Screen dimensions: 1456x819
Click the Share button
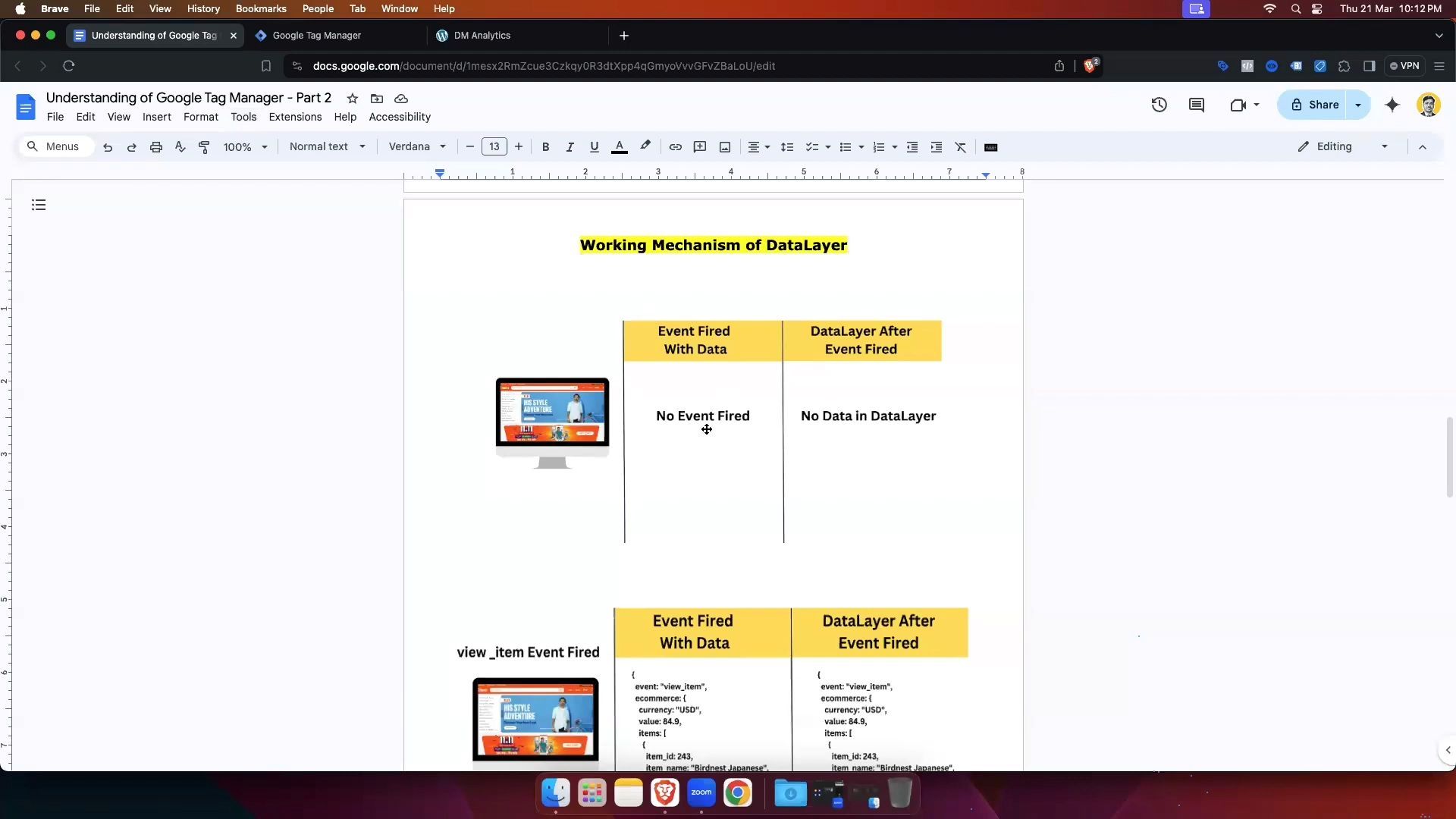(1315, 105)
